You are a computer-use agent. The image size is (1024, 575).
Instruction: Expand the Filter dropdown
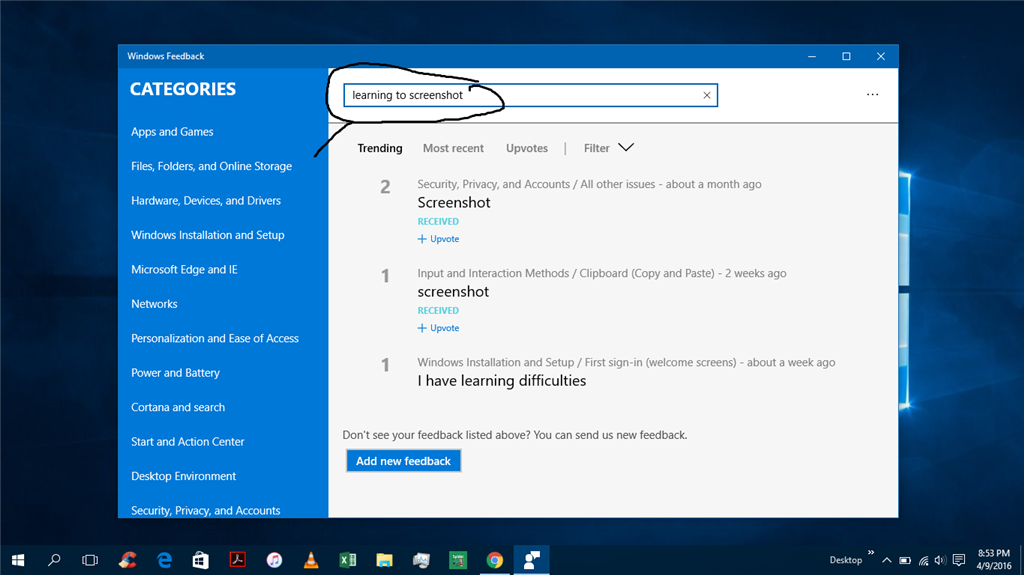[608, 148]
